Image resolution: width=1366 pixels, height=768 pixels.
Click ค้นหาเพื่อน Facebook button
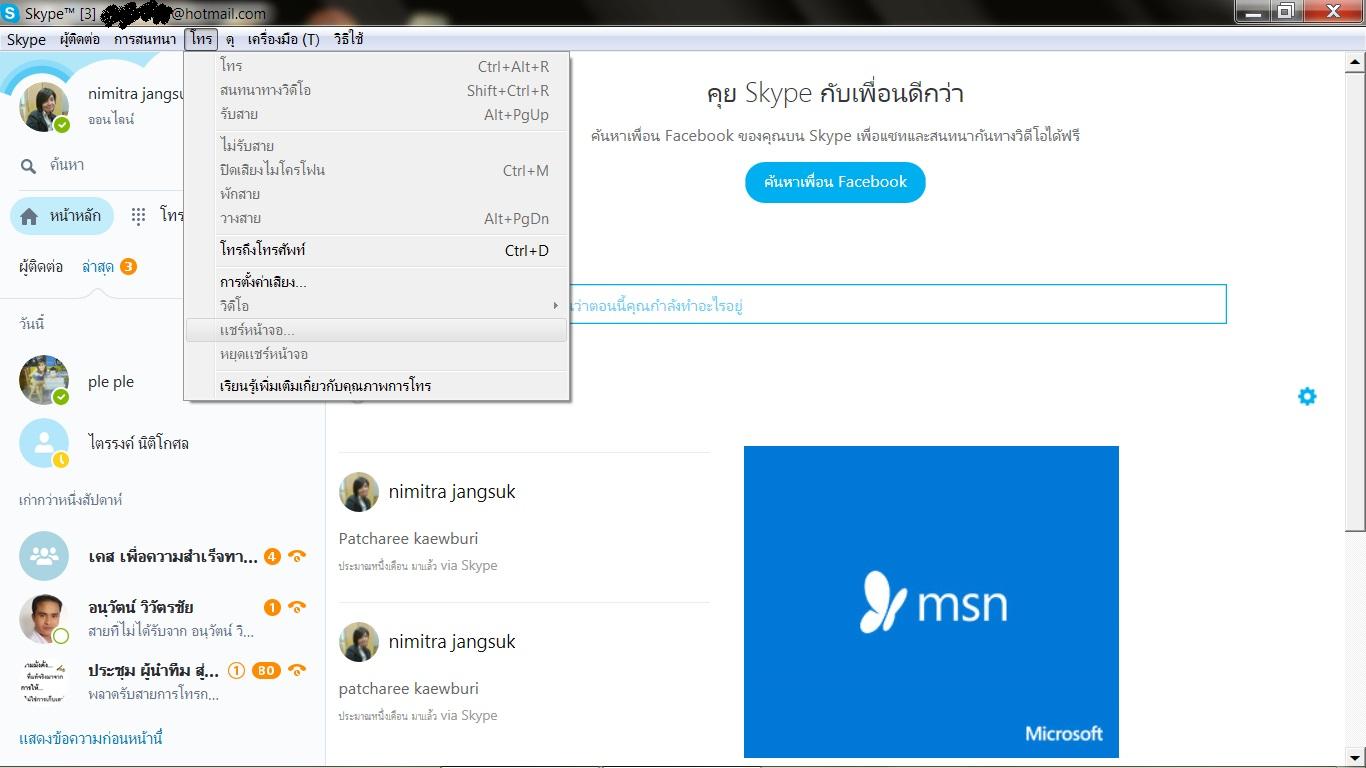pos(835,182)
